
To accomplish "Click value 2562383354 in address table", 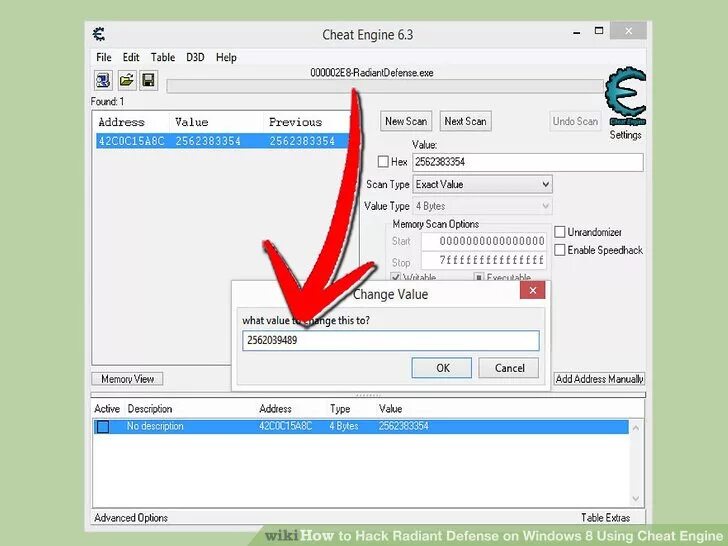I will pyautogui.click(x=403, y=426).
